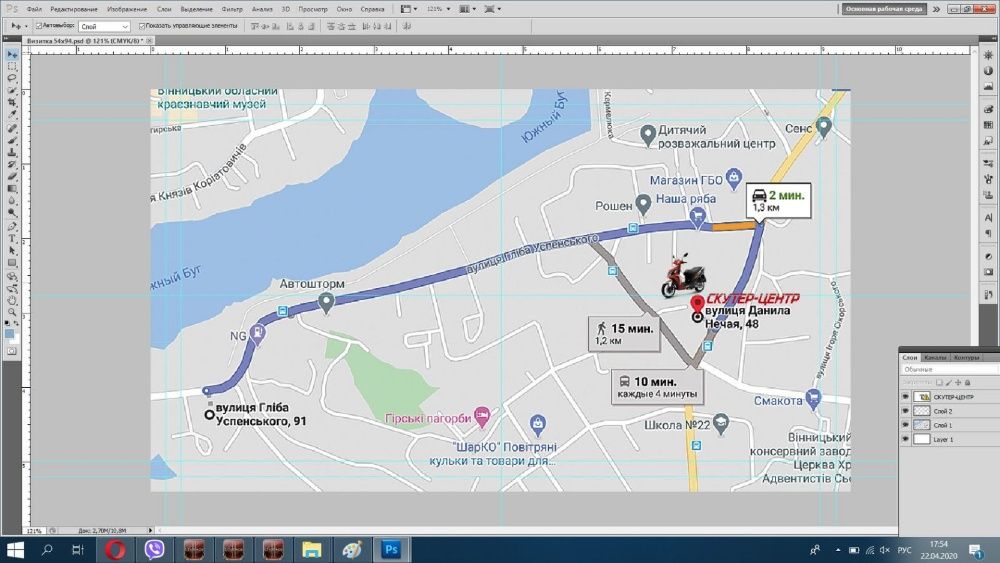Screen dimensions: 1000x563
Task: Open the Paragraph panel icon
Action: point(988,233)
